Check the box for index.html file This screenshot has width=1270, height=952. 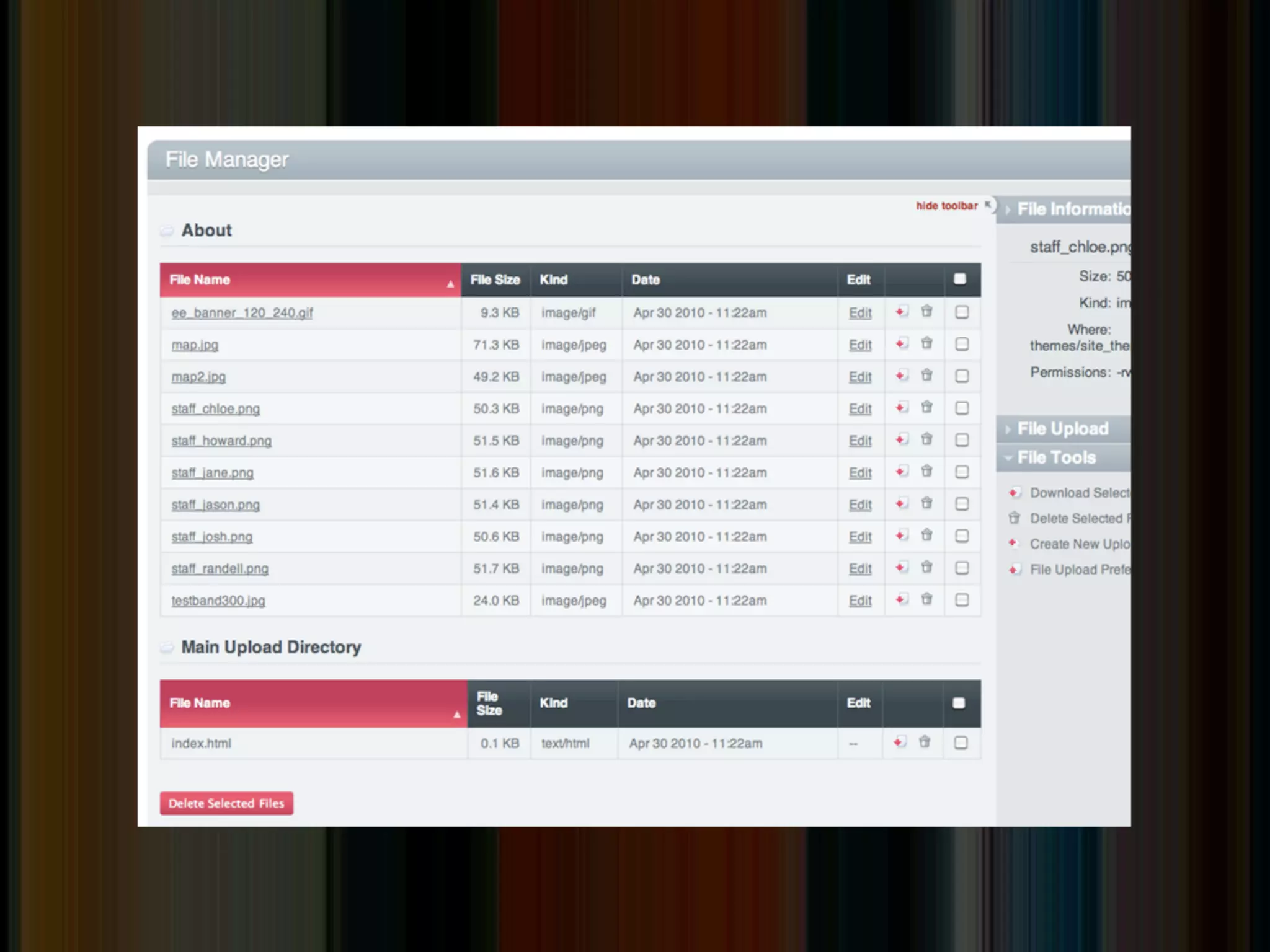point(961,743)
